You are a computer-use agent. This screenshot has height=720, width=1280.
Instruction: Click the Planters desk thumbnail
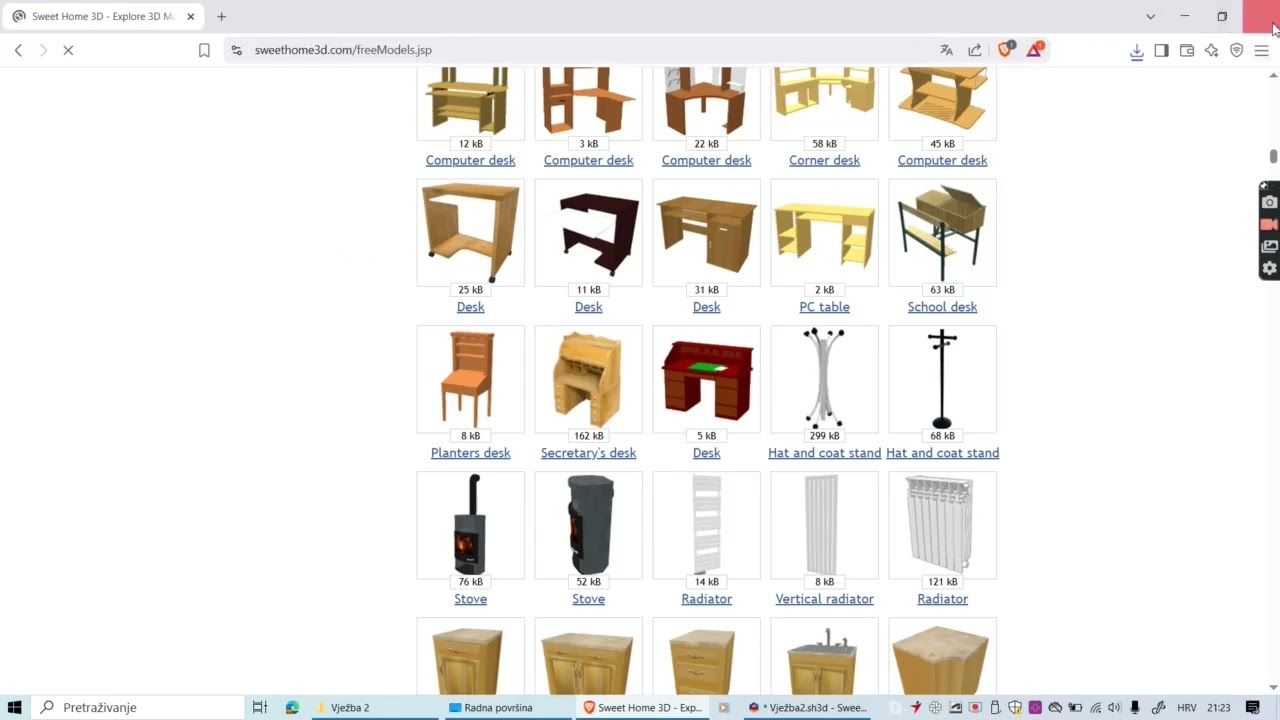(470, 378)
